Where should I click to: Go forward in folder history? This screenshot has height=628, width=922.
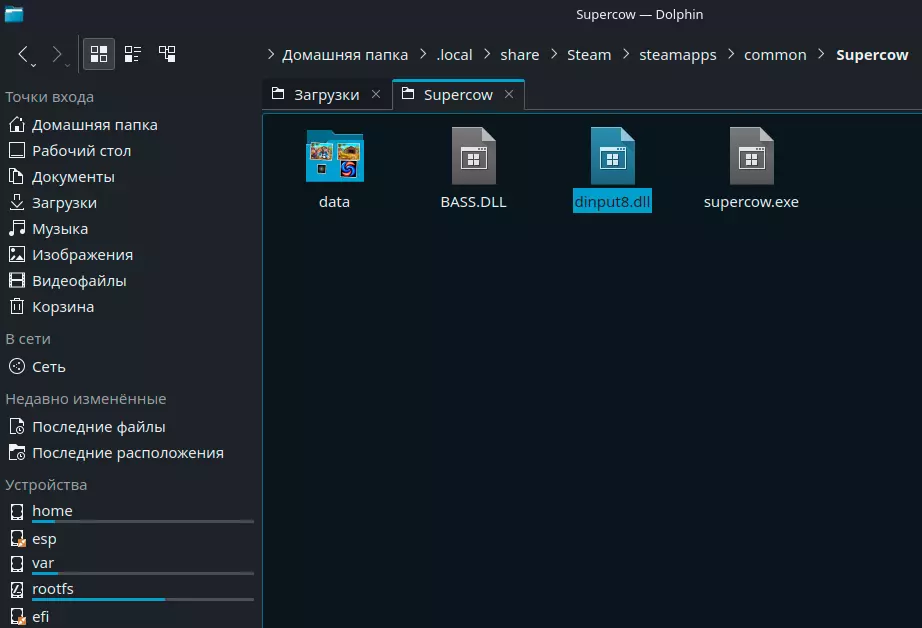point(57,54)
